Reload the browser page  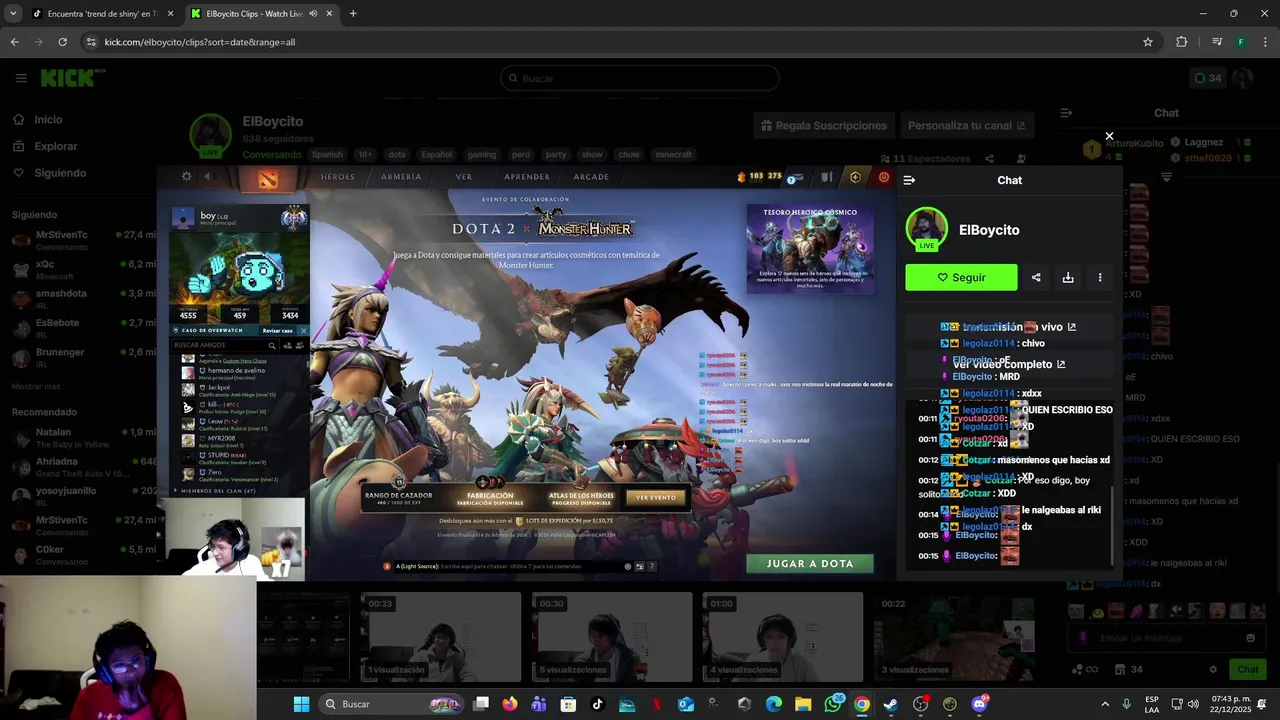pyautogui.click(x=62, y=42)
